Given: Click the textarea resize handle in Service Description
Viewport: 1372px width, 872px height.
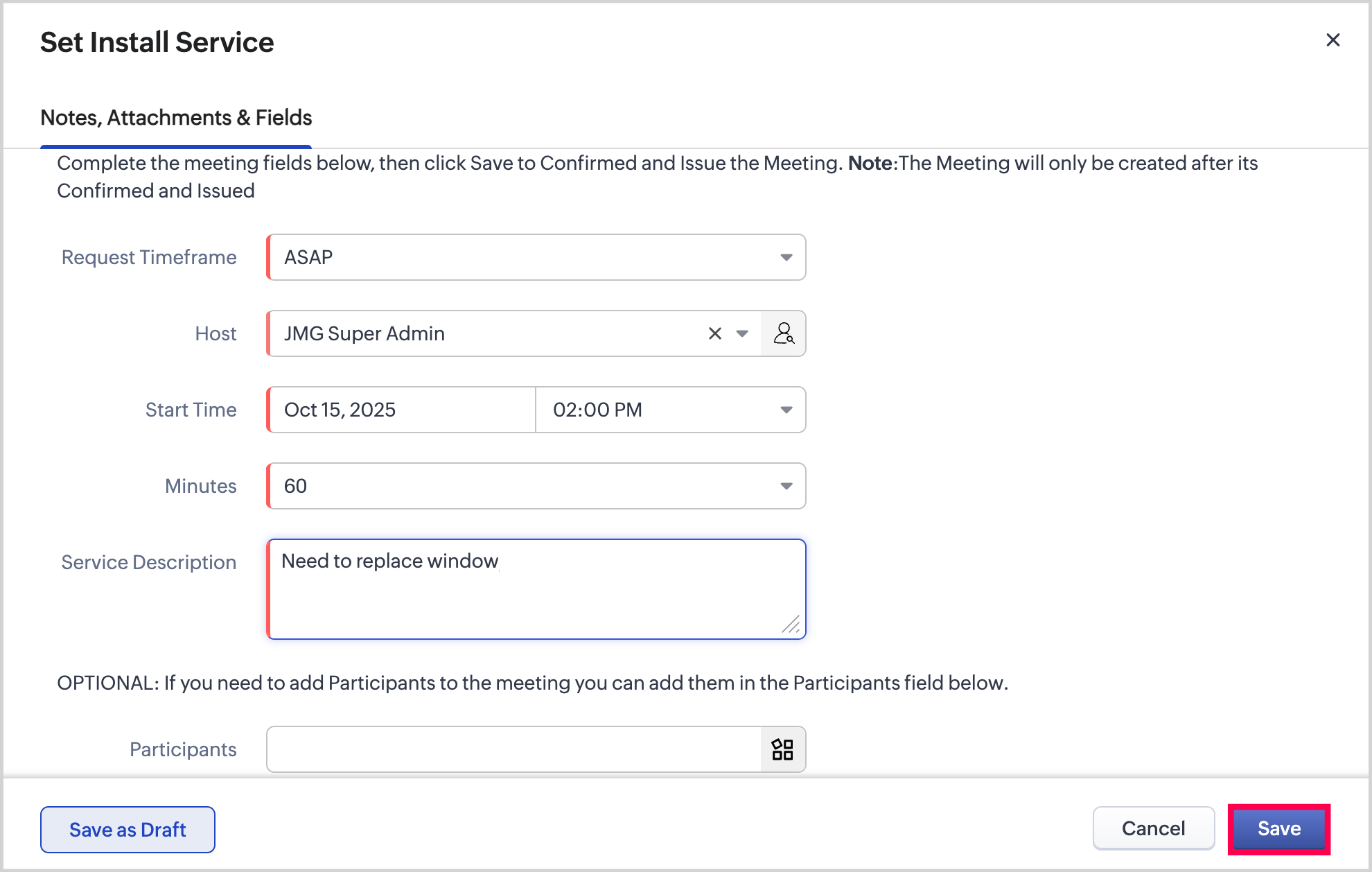Looking at the screenshot, I should tap(791, 625).
